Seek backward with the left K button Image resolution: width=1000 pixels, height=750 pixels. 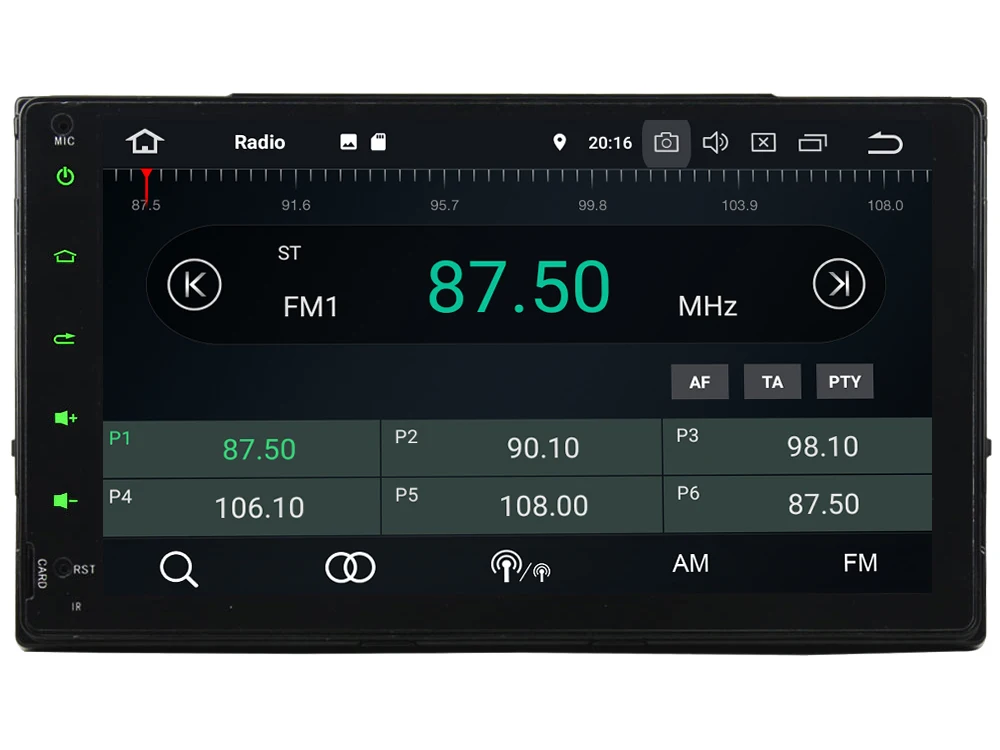point(194,284)
